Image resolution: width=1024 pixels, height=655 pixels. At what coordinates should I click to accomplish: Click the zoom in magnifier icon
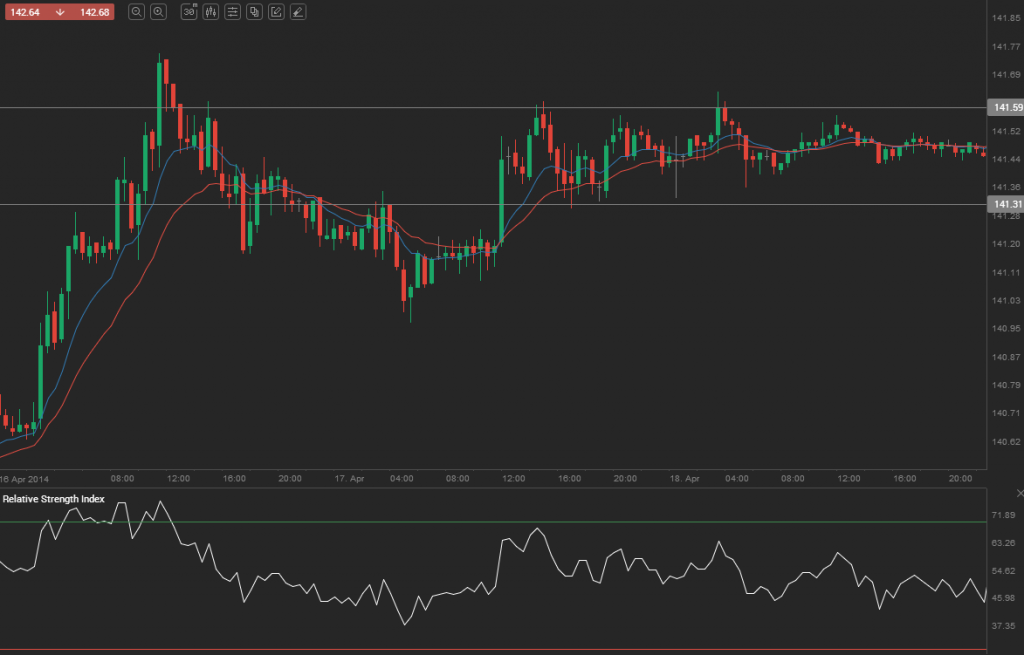tap(158, 12)
